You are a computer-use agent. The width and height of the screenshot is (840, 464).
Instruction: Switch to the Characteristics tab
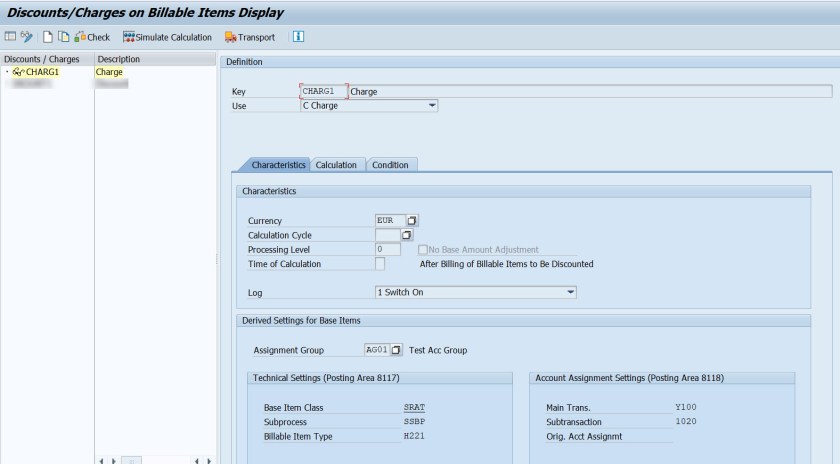[x=278, y=165]
